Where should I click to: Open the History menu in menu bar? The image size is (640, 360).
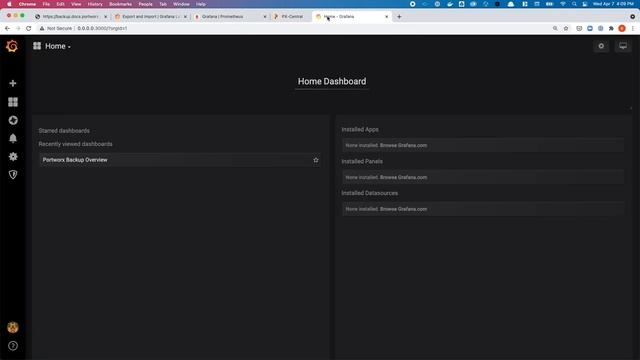[x=95, y=4]
